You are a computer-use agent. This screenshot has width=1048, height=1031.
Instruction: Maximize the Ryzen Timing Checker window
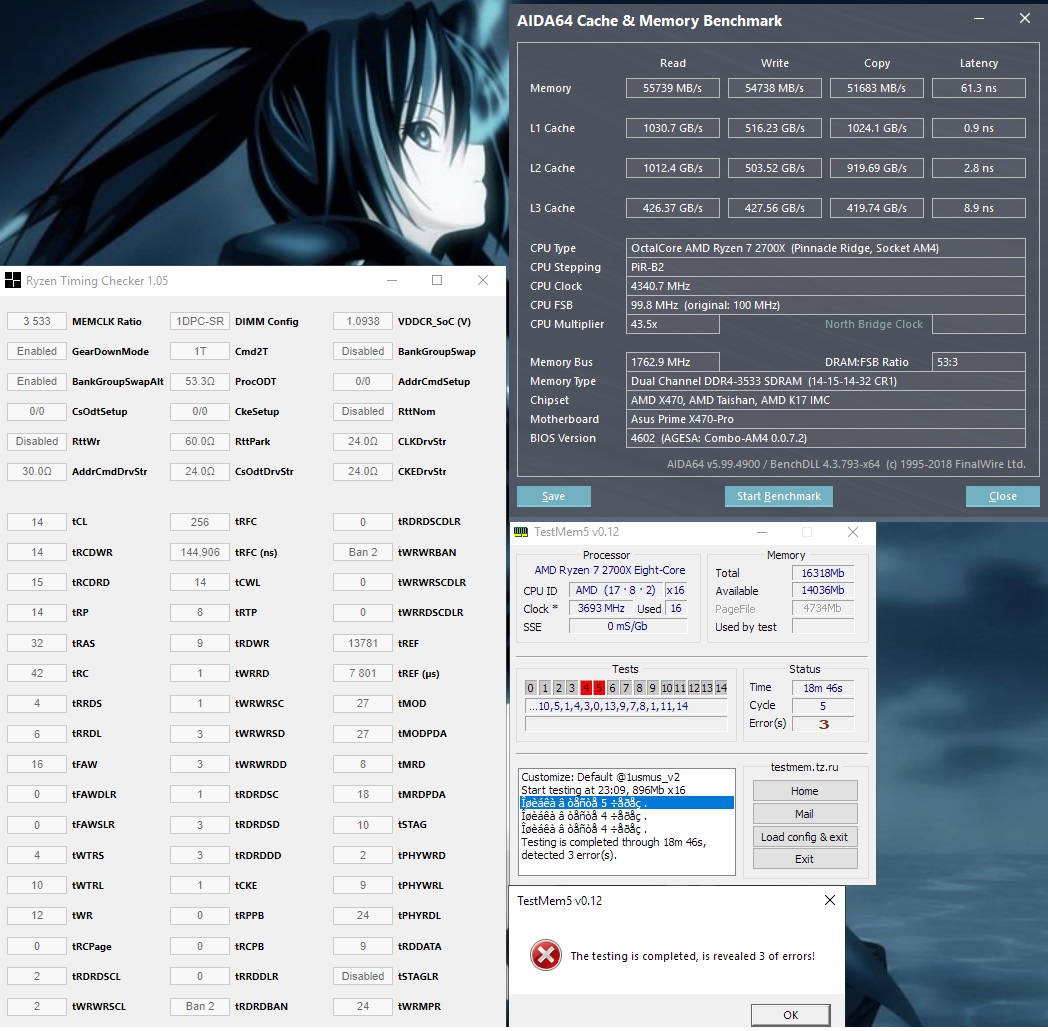(437, 281)
